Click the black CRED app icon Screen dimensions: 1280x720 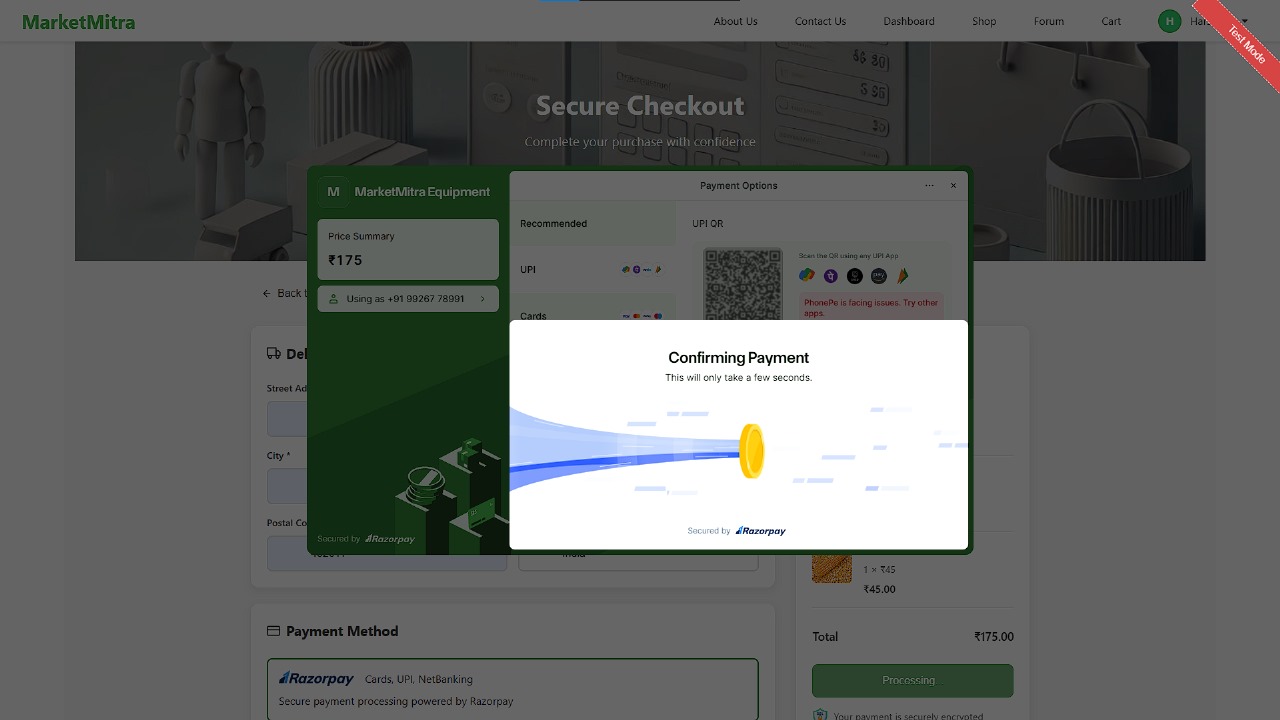pyautogui.click(x=855, y=276)
